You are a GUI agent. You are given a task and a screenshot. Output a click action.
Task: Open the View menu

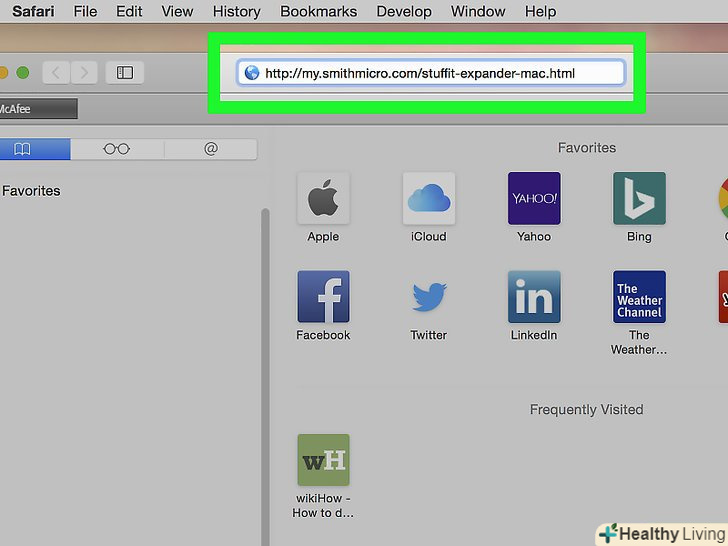coord(177,11)
